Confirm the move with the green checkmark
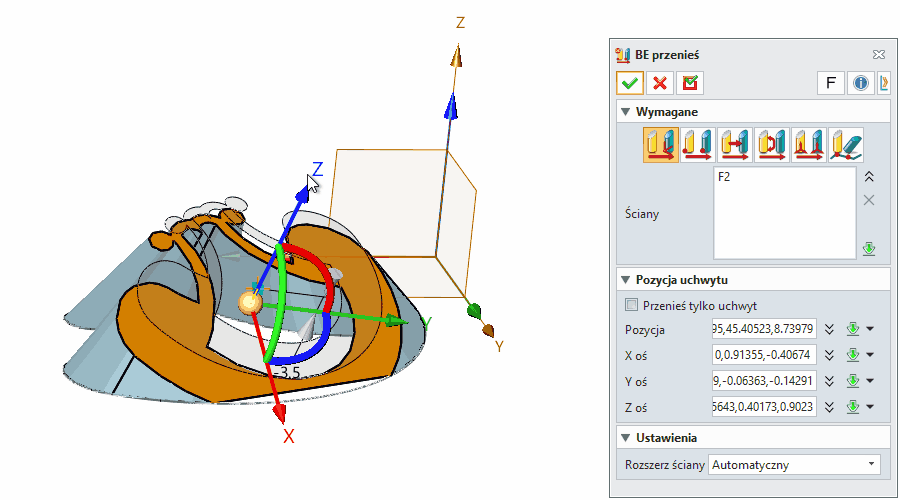This screenshot has width=900, height=500. click(630, 83)
